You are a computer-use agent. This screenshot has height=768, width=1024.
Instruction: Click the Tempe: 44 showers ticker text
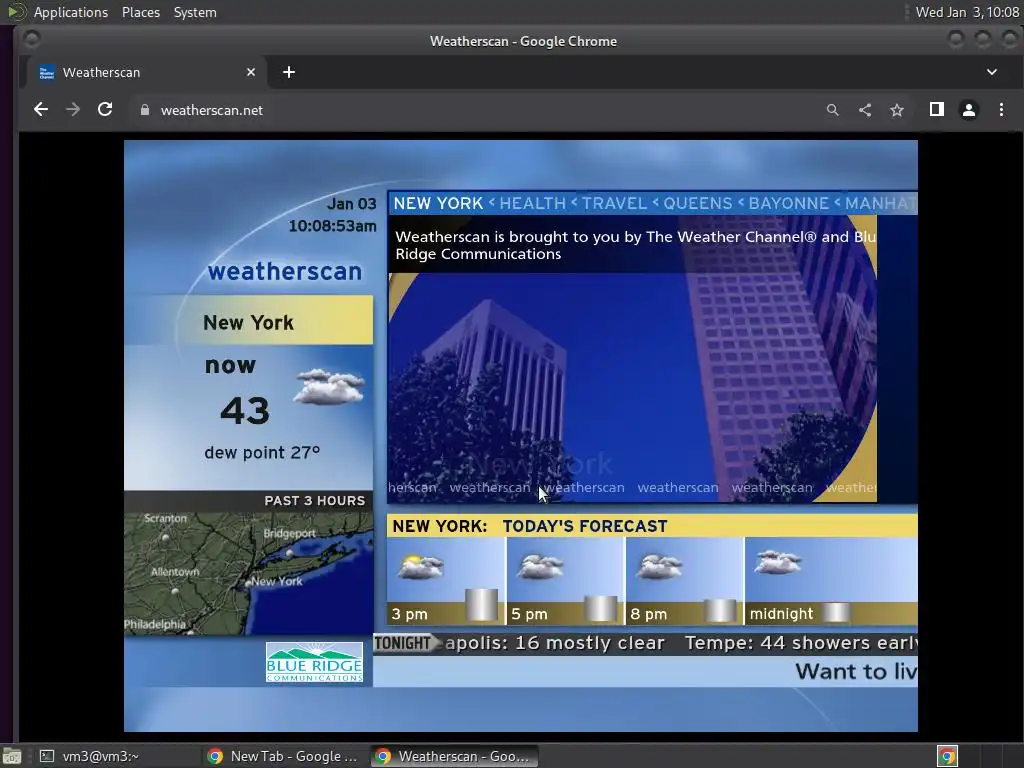pyautogui.click(x=801, y=643)
